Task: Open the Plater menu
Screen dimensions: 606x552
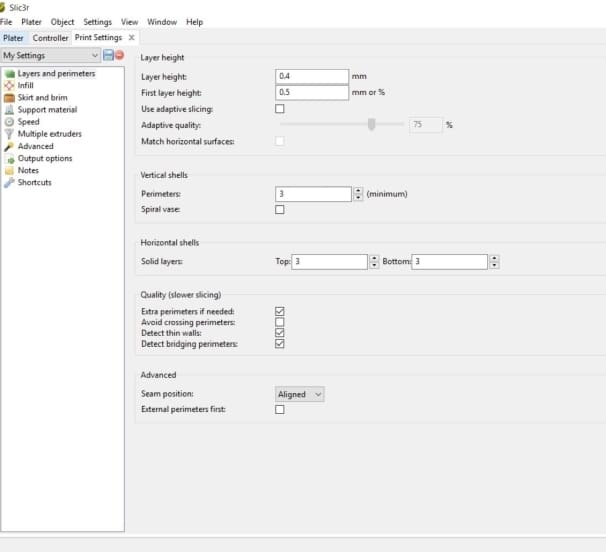Action: (31, 22)
